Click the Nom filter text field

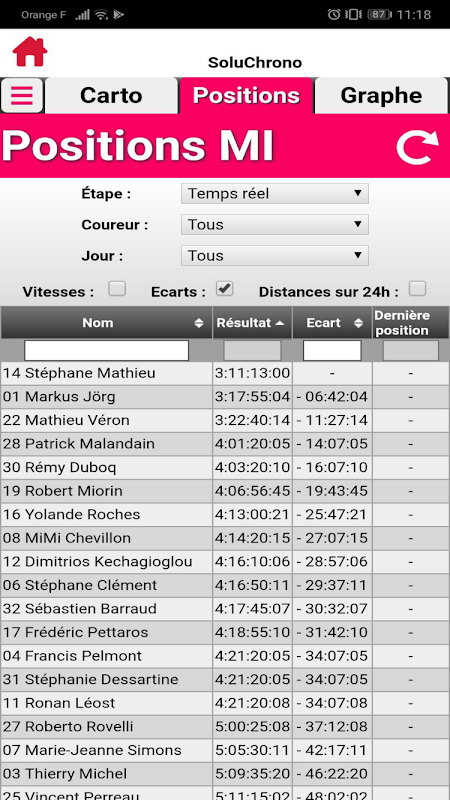107,351
